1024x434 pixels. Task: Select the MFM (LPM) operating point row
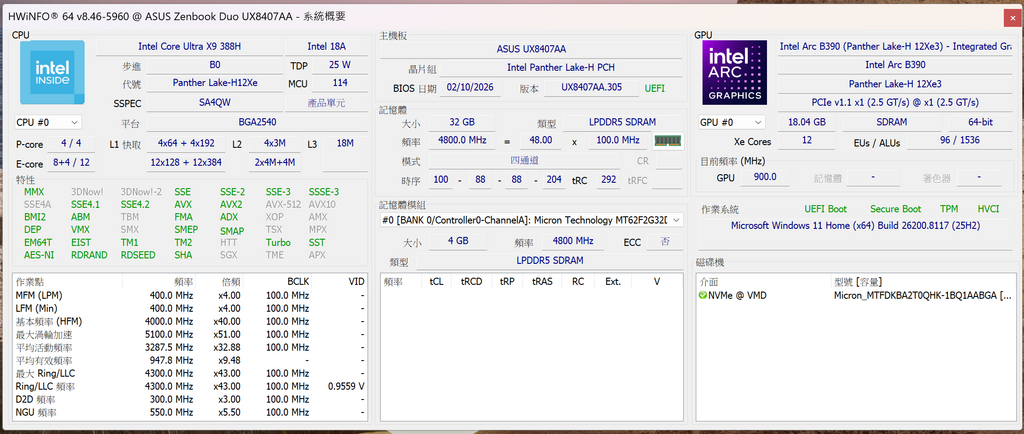pos(189,296)
